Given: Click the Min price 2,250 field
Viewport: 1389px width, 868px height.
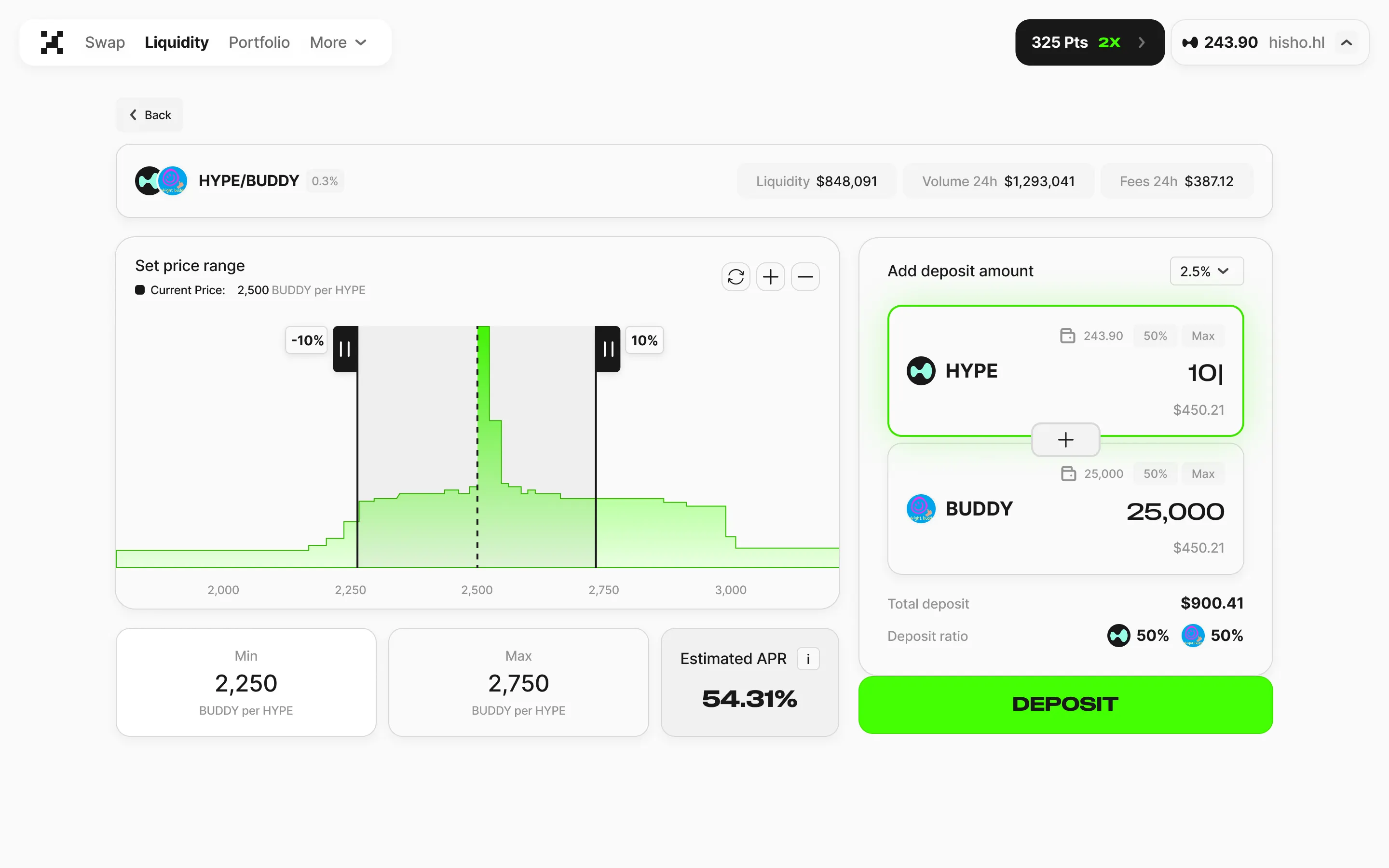Looking at the screenshot, I should [245, 682].
